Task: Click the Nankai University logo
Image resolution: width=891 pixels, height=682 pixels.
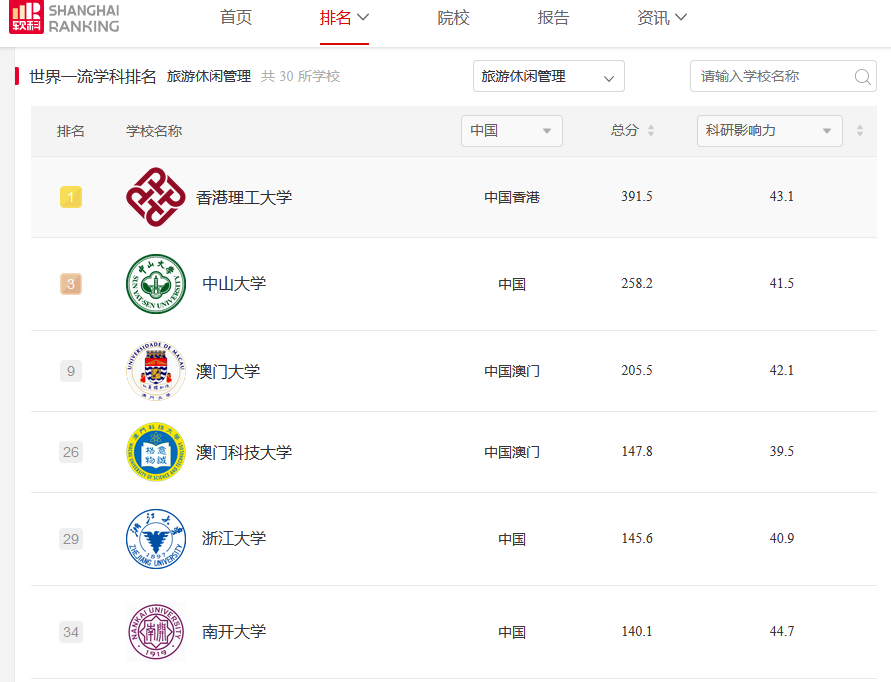Action: pos(156,632)
